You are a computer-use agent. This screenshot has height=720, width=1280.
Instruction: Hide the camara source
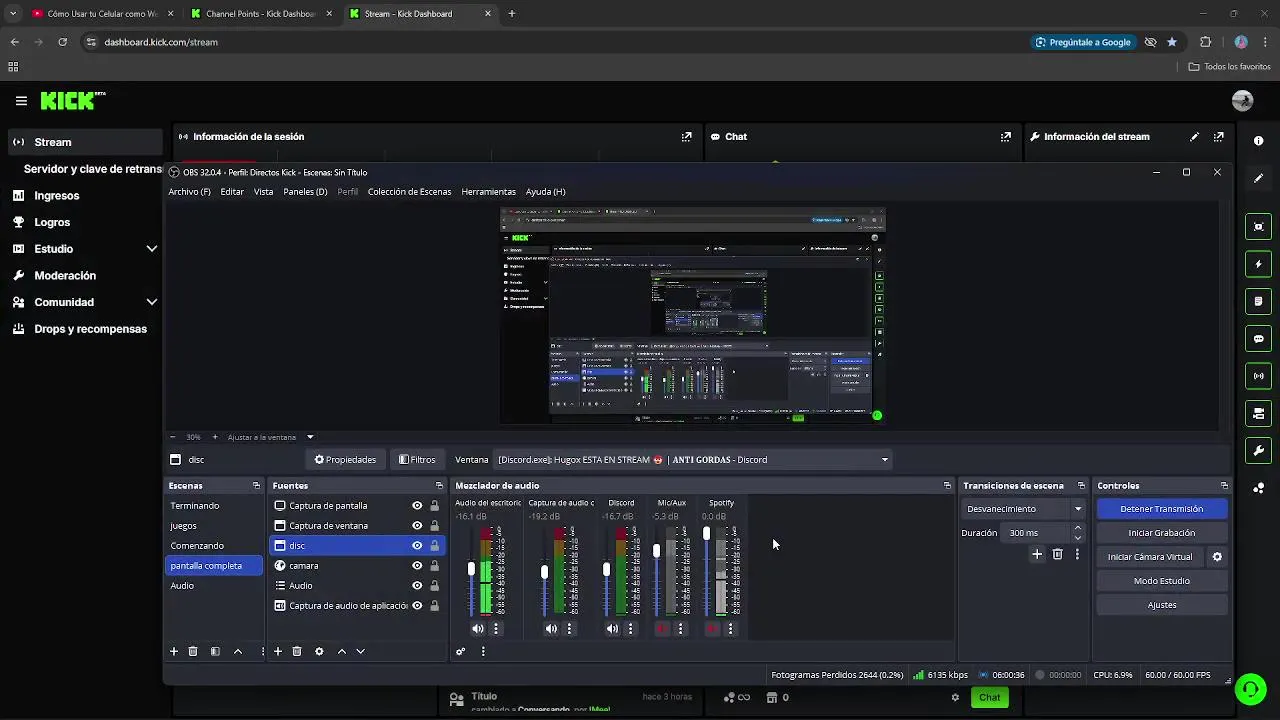click(x=417, y=566)
